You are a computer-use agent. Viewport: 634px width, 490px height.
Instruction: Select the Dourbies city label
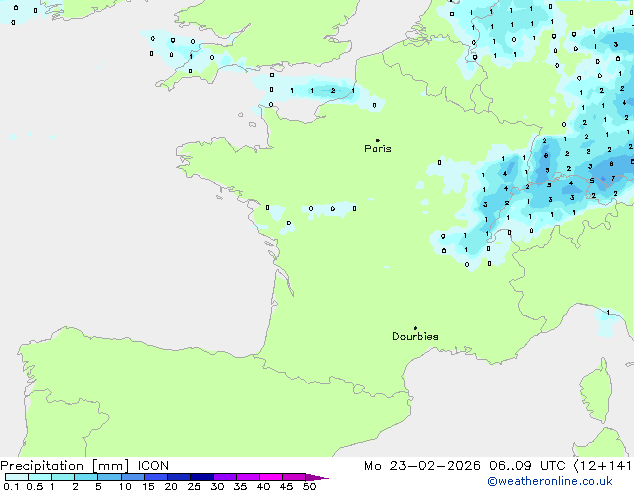pyautogui.click(x=415, y=336)
